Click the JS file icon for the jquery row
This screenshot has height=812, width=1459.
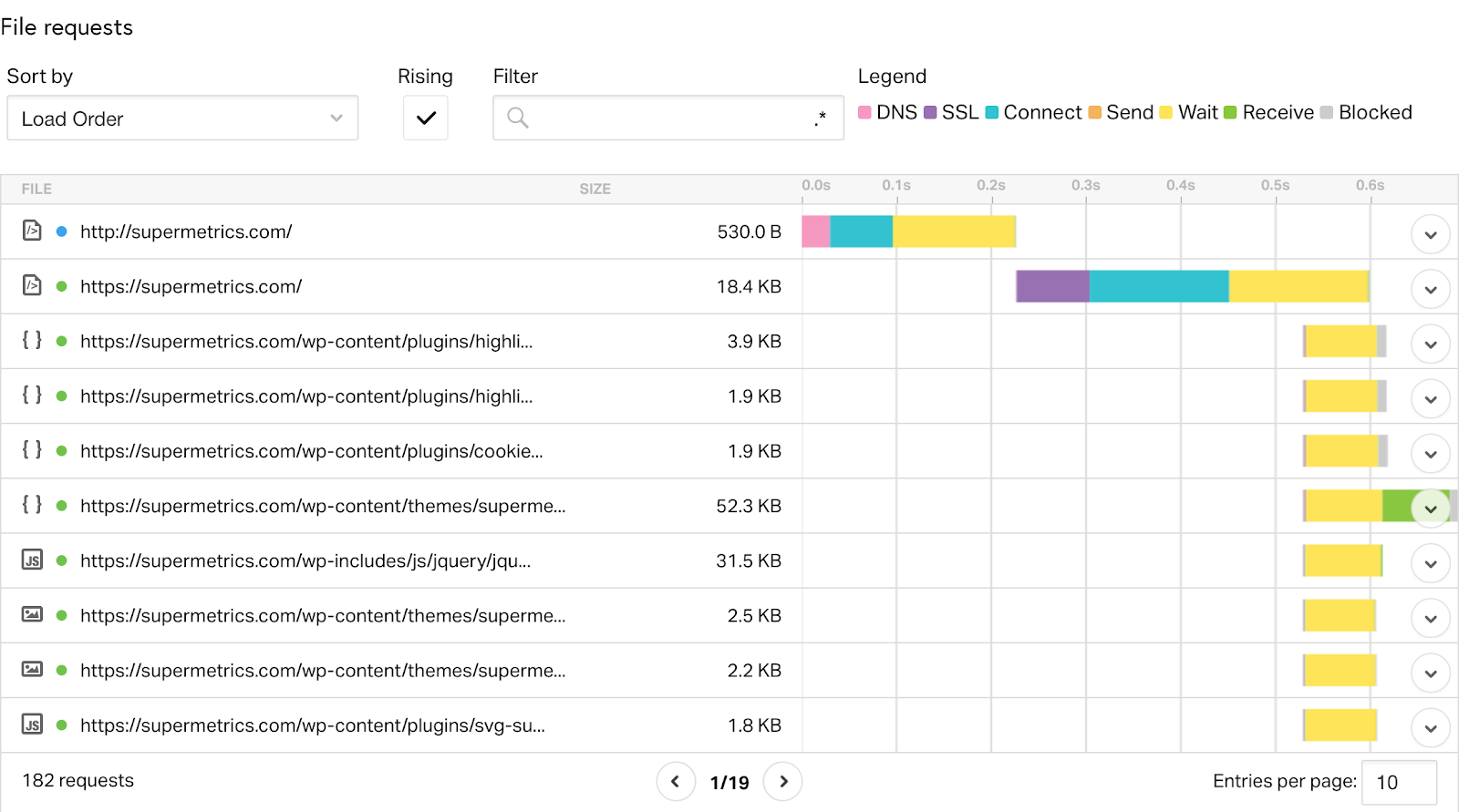point(32,560)
